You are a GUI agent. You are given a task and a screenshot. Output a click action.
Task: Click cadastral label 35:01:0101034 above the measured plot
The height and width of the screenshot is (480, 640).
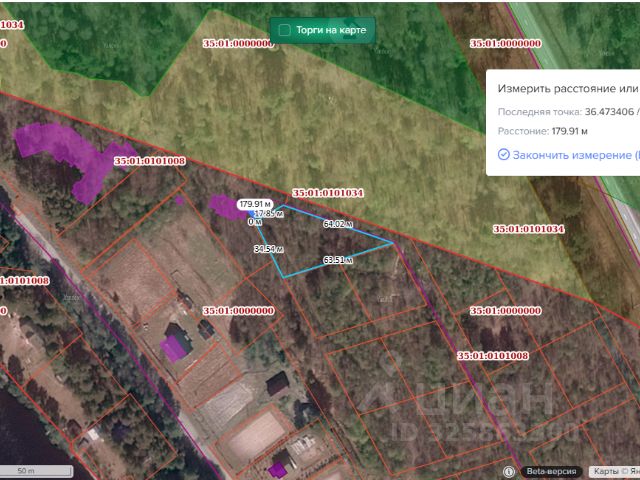pyautogui.click(x=328, y=193)
